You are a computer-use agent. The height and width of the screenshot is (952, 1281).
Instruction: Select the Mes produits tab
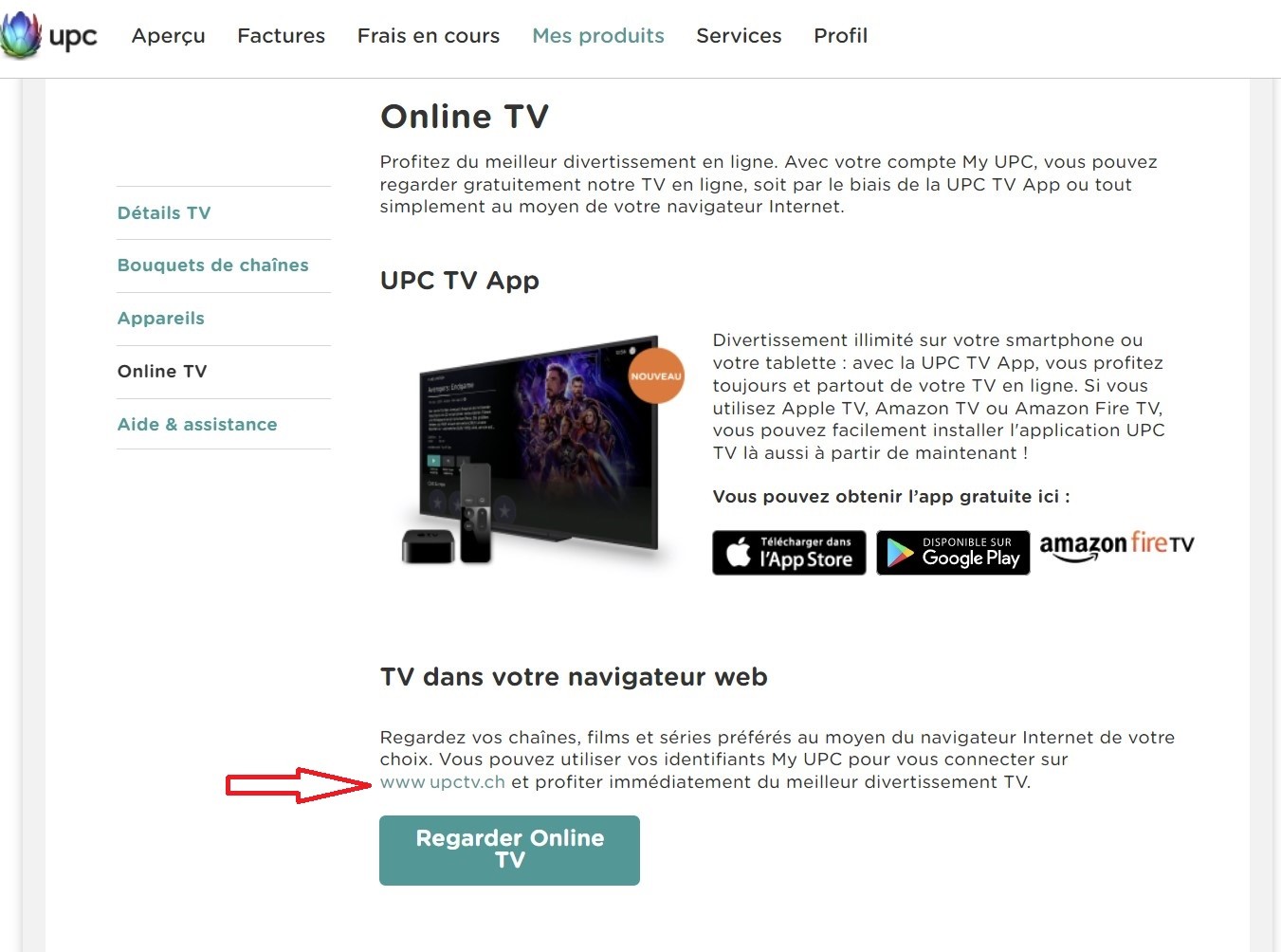point(598,36)
